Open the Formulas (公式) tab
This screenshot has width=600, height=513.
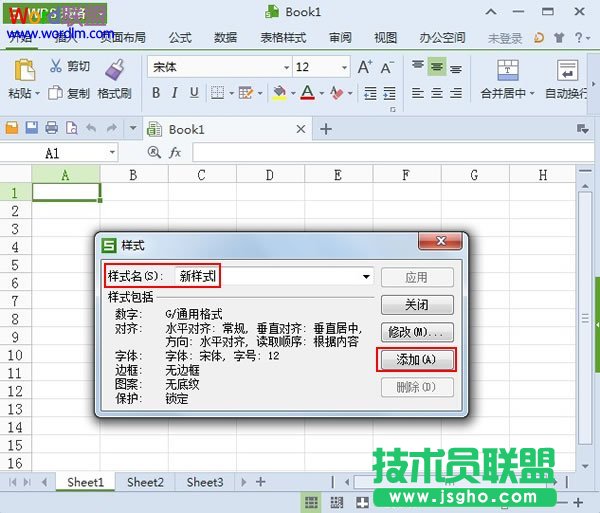(180, 38)
